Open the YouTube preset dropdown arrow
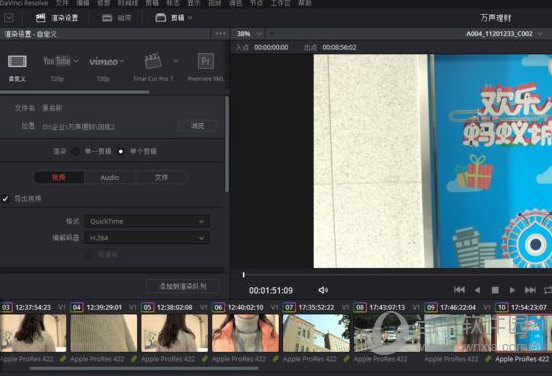 pyautogui.click(x=76, y=61)
